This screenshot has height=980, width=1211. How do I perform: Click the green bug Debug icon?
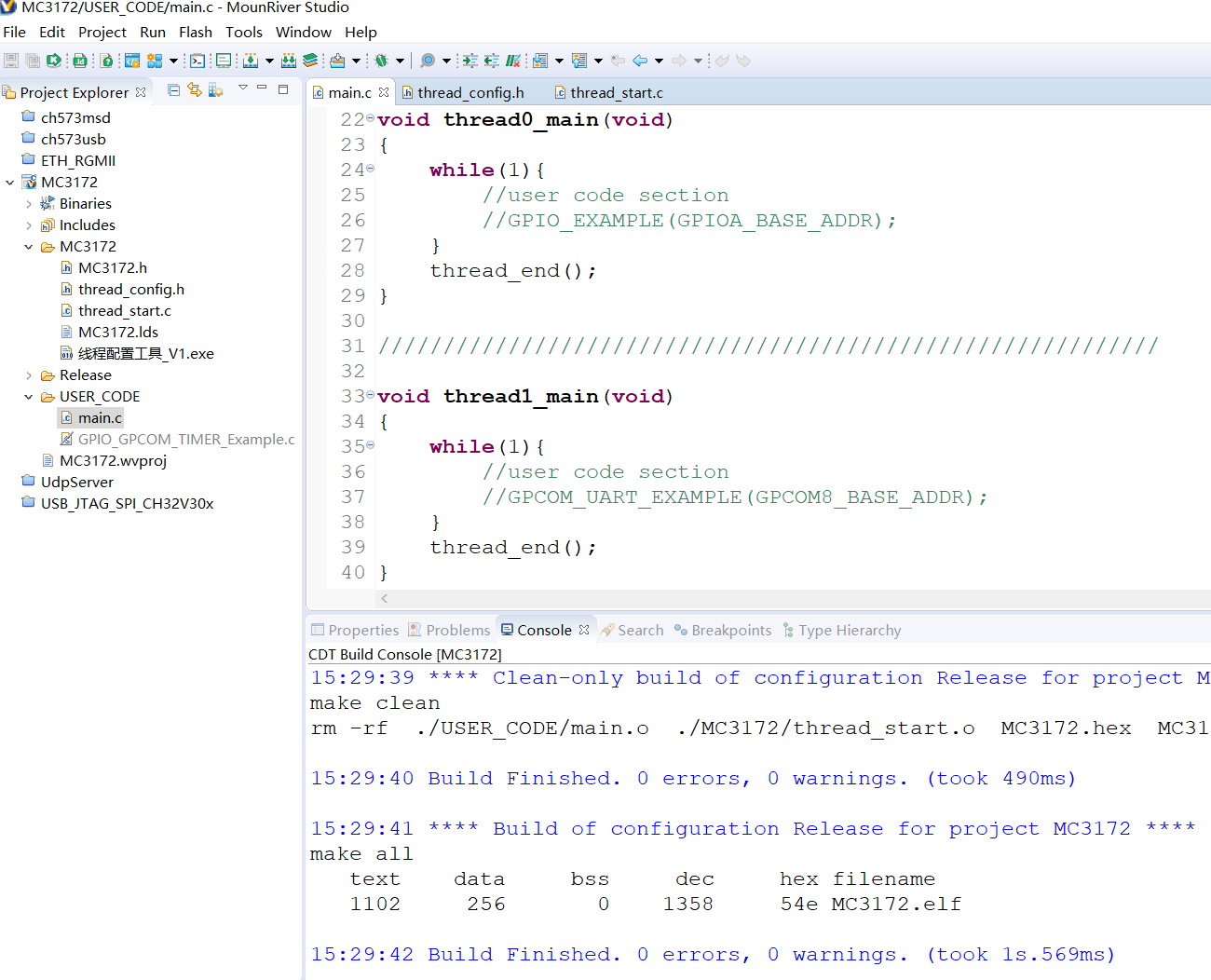[x=381, y=61]
